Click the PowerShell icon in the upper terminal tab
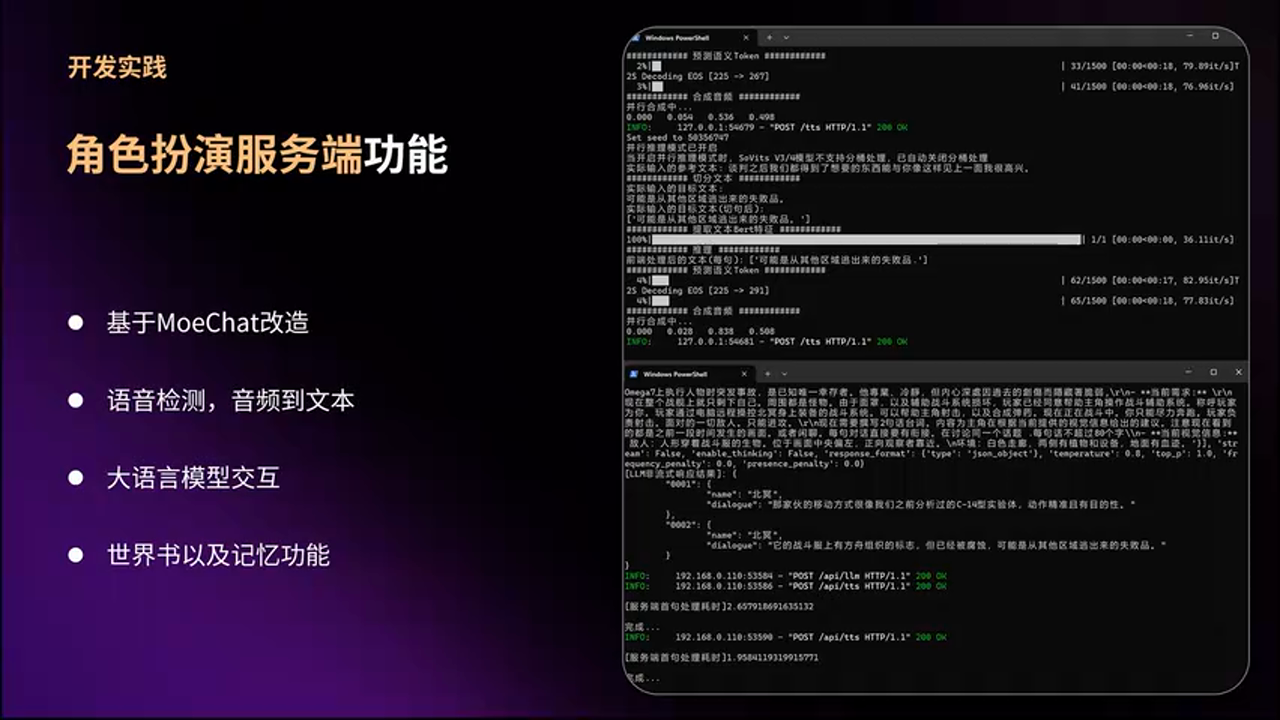Screen dimensions: 1280x720 coord(634,37)
